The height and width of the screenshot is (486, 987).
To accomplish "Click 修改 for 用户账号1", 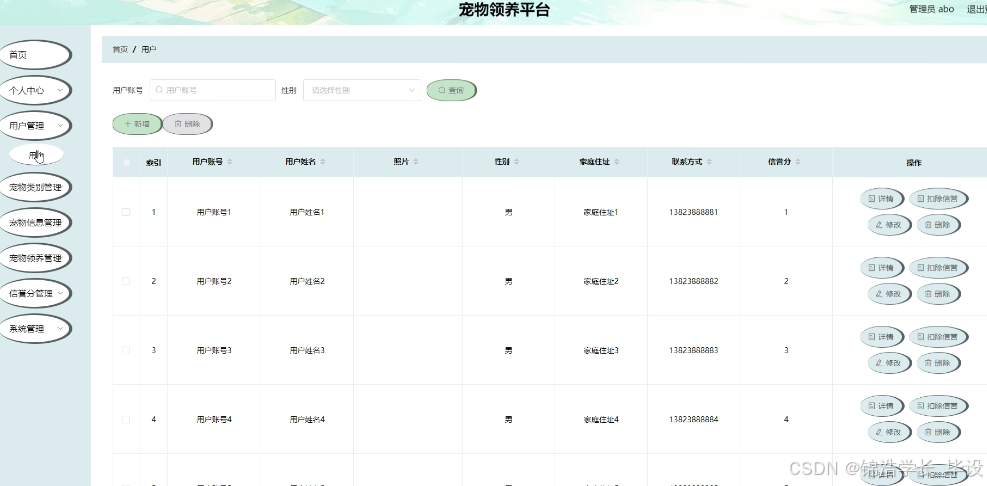I will click(889, 225).
